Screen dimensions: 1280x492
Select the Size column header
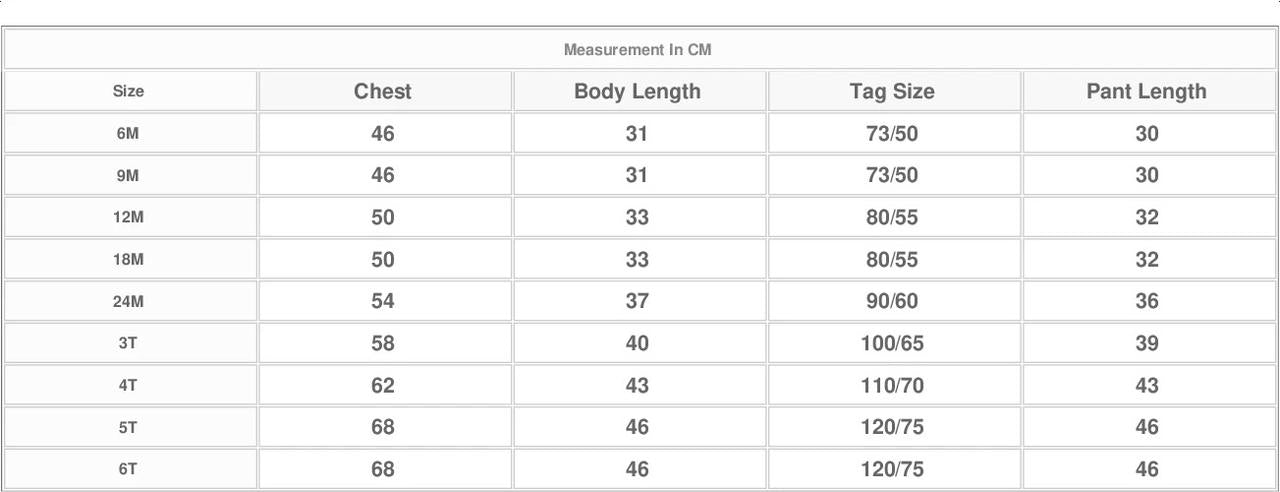(128, 91)
